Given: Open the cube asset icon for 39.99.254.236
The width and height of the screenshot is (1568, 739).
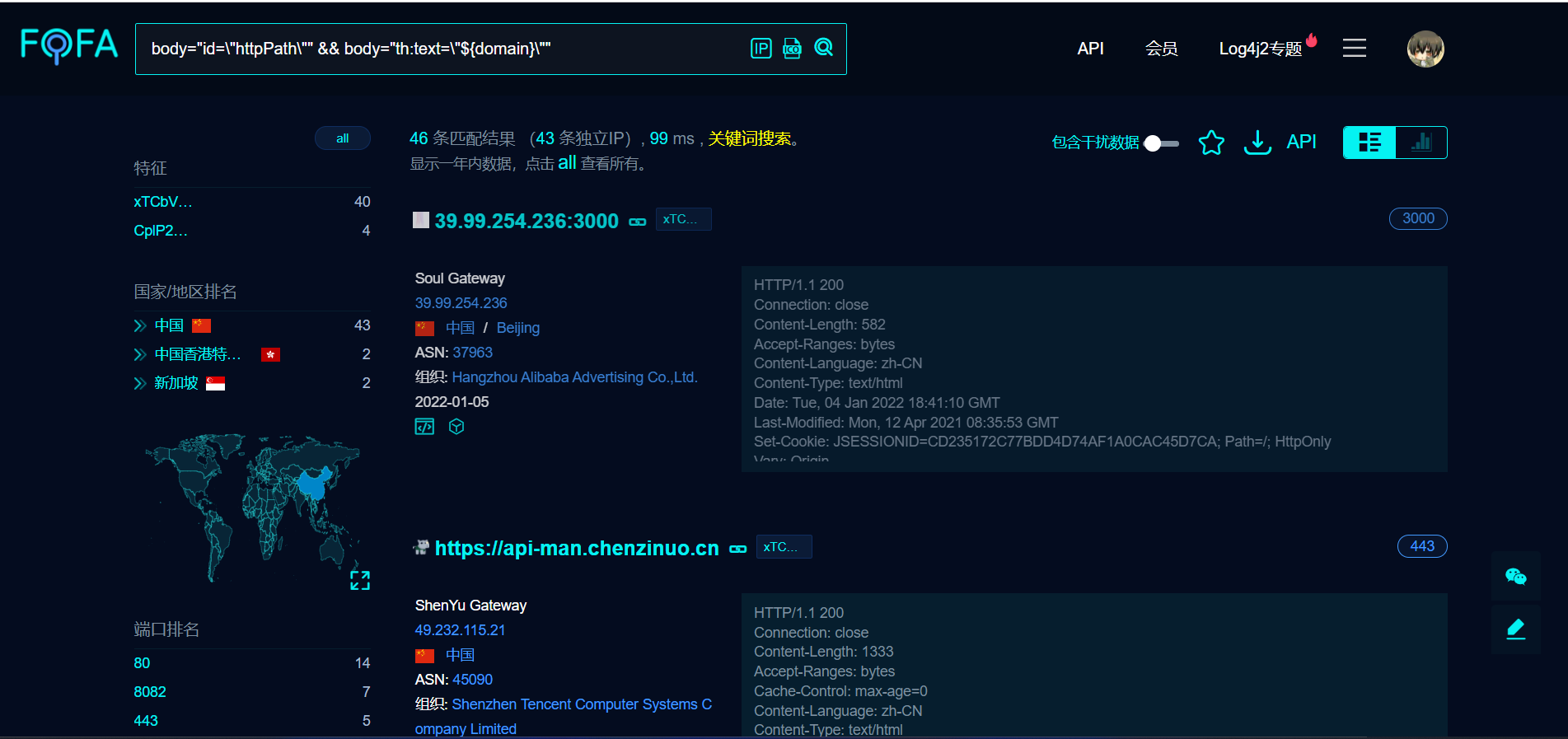Looking at the screenshot, I should coord(456,427).
